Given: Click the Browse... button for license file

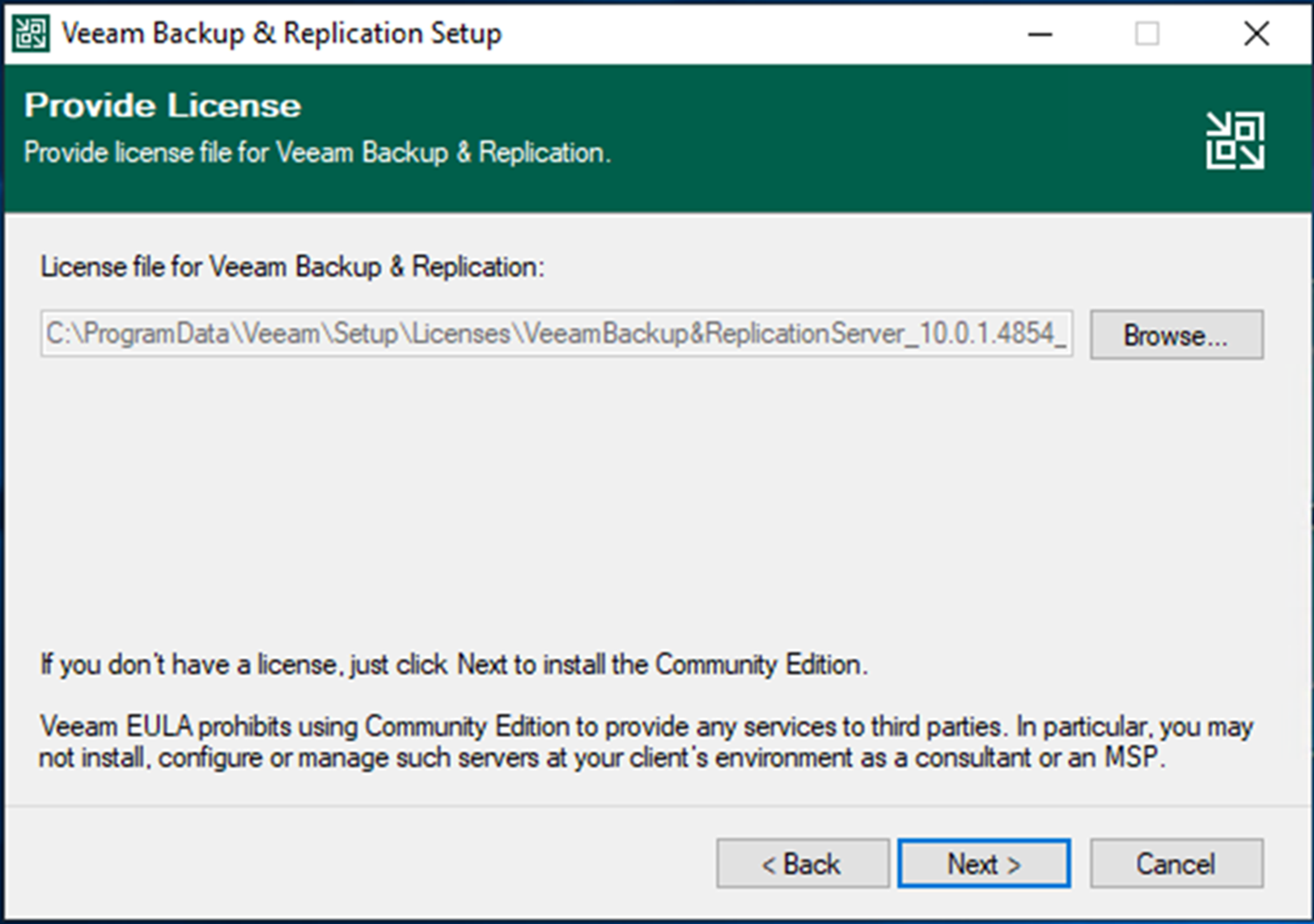Looking at the screenshot, I should (x=1176, y=334).
